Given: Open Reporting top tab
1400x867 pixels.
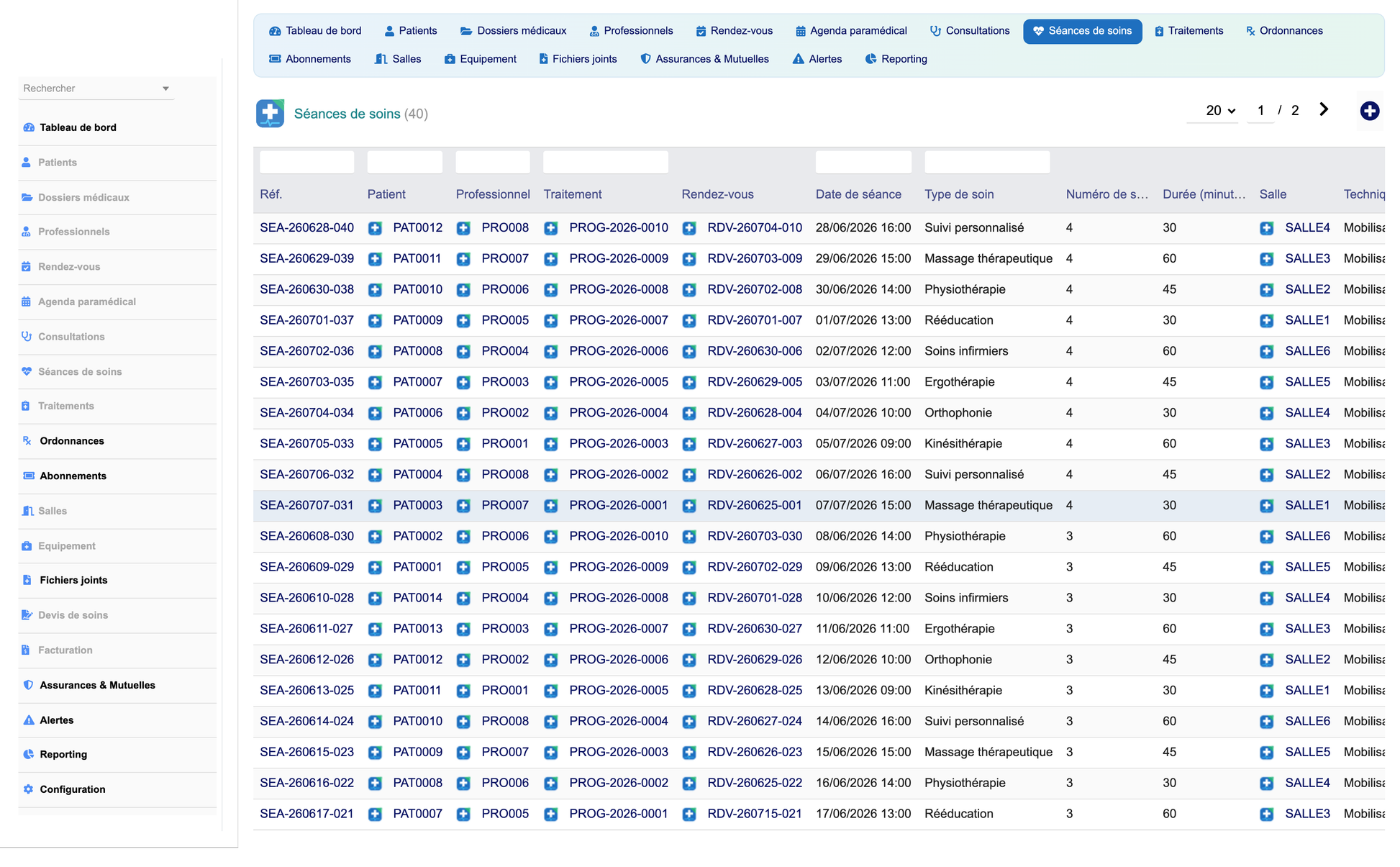Looking at the screenshot, I should [x=896, y=59].
